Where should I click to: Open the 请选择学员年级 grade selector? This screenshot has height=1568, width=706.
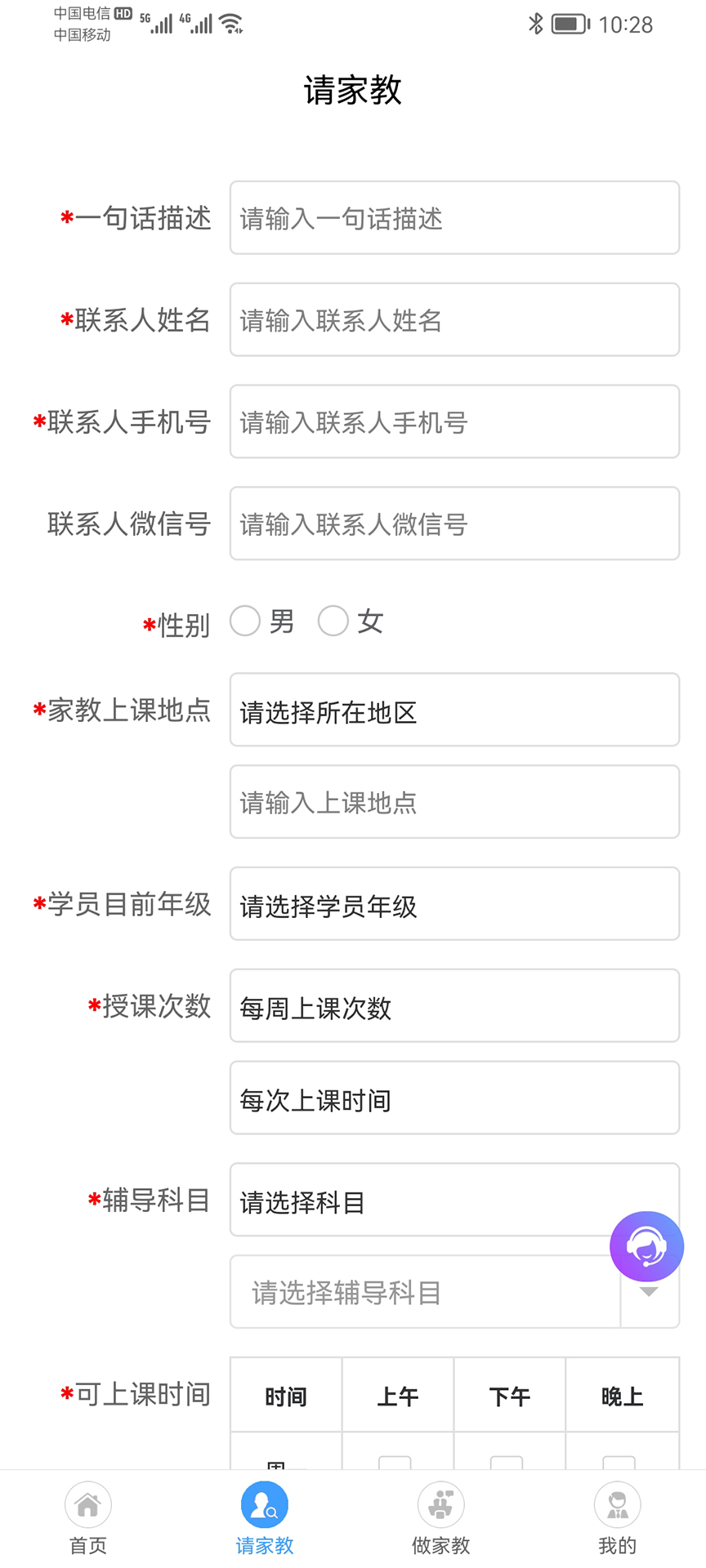coord(454,904)
